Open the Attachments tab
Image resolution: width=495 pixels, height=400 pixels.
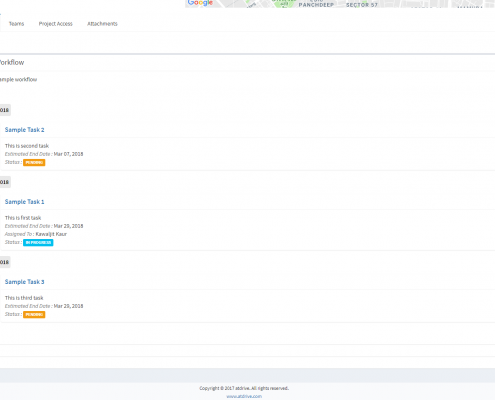point(102,24)
